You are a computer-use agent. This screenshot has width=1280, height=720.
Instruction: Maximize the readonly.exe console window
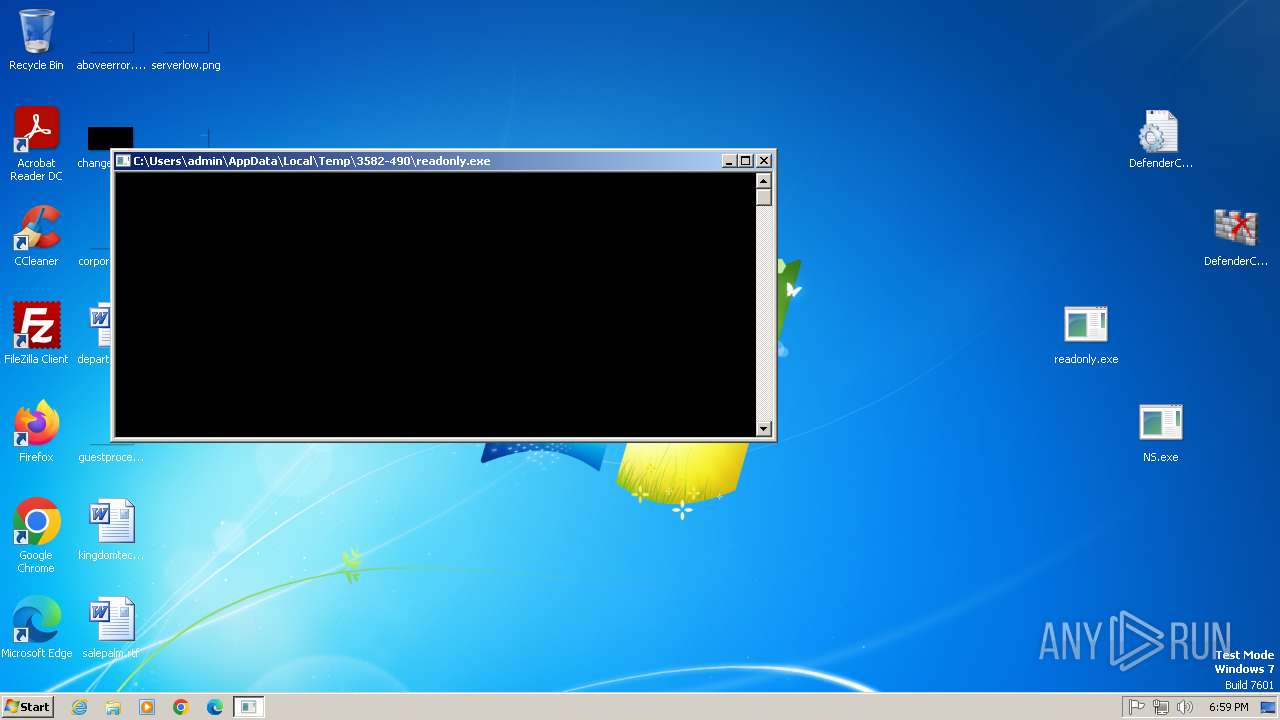tap(745, 160)
